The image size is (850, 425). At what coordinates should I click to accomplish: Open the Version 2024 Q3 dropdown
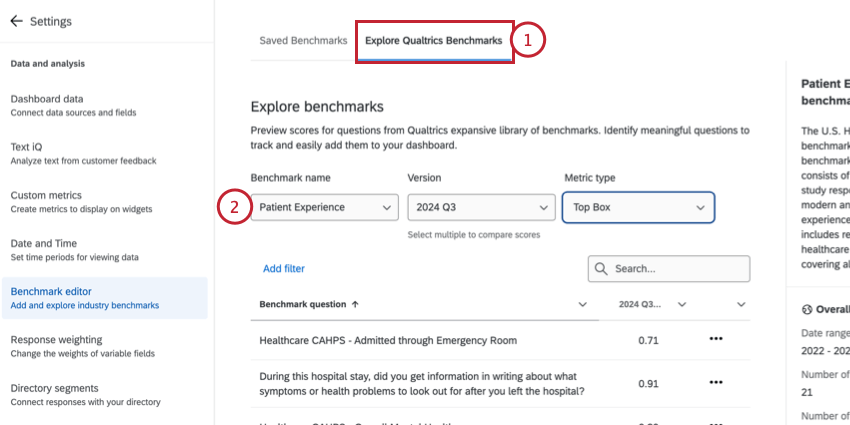click(x=480, y=207)
